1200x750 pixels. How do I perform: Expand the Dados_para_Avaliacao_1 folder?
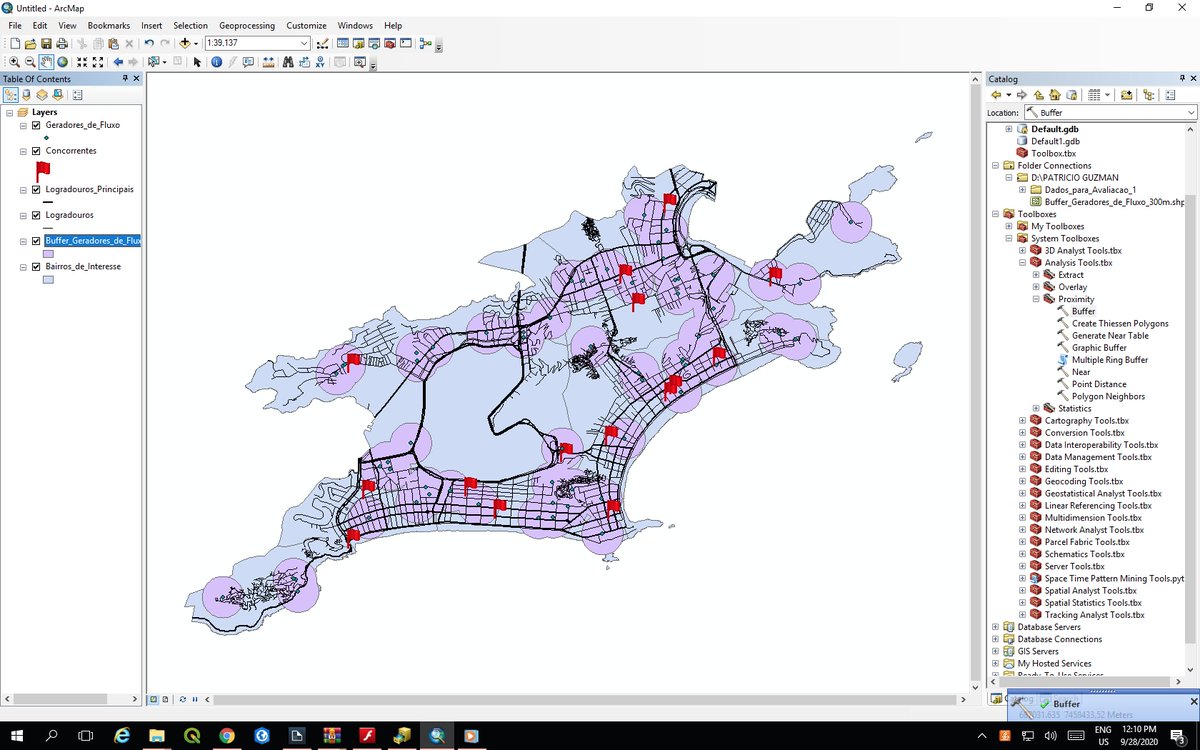click(1022, 189)
